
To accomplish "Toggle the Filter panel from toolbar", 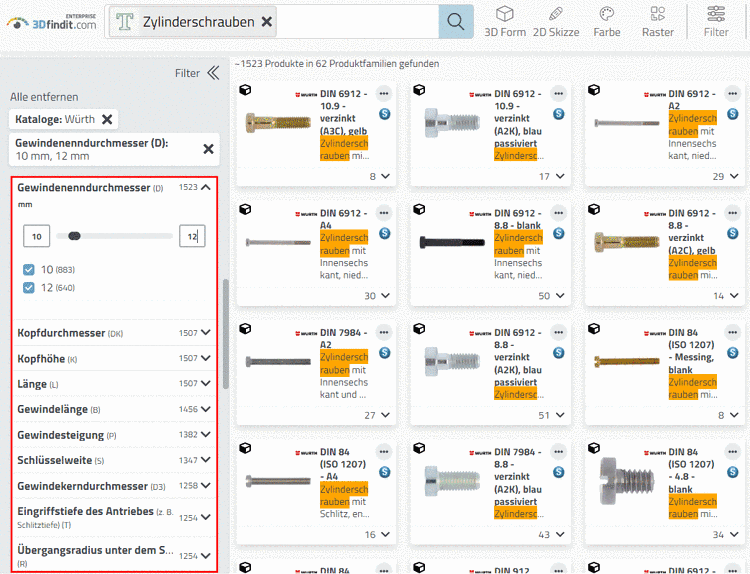I will pos(716,22).
